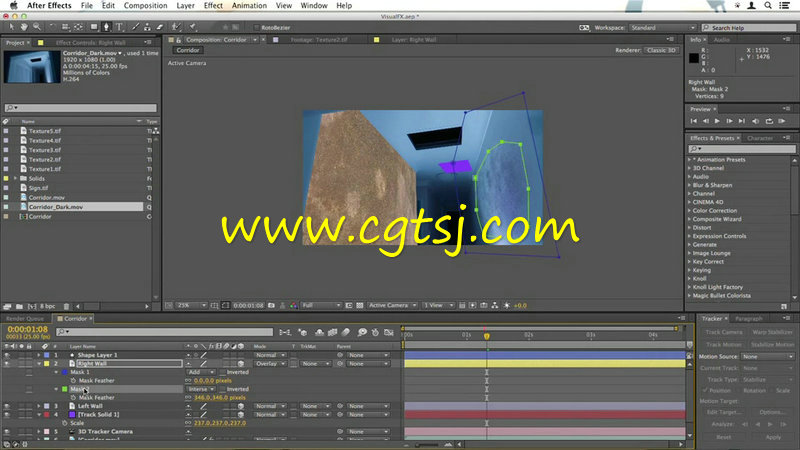
Task: Click the Classic 3D renderer button
Action: pyautogui.click(x=661, y=50)
